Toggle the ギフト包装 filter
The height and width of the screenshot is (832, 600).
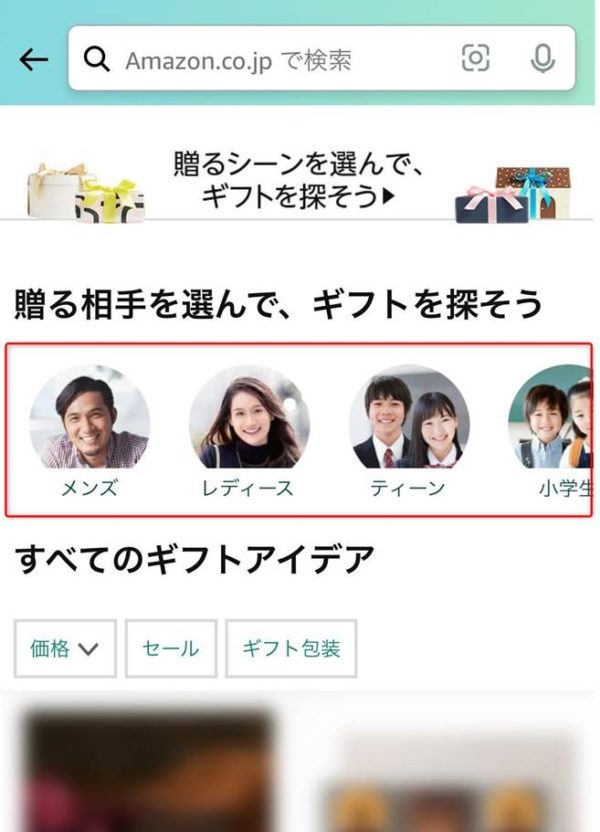tap(291, 648)
